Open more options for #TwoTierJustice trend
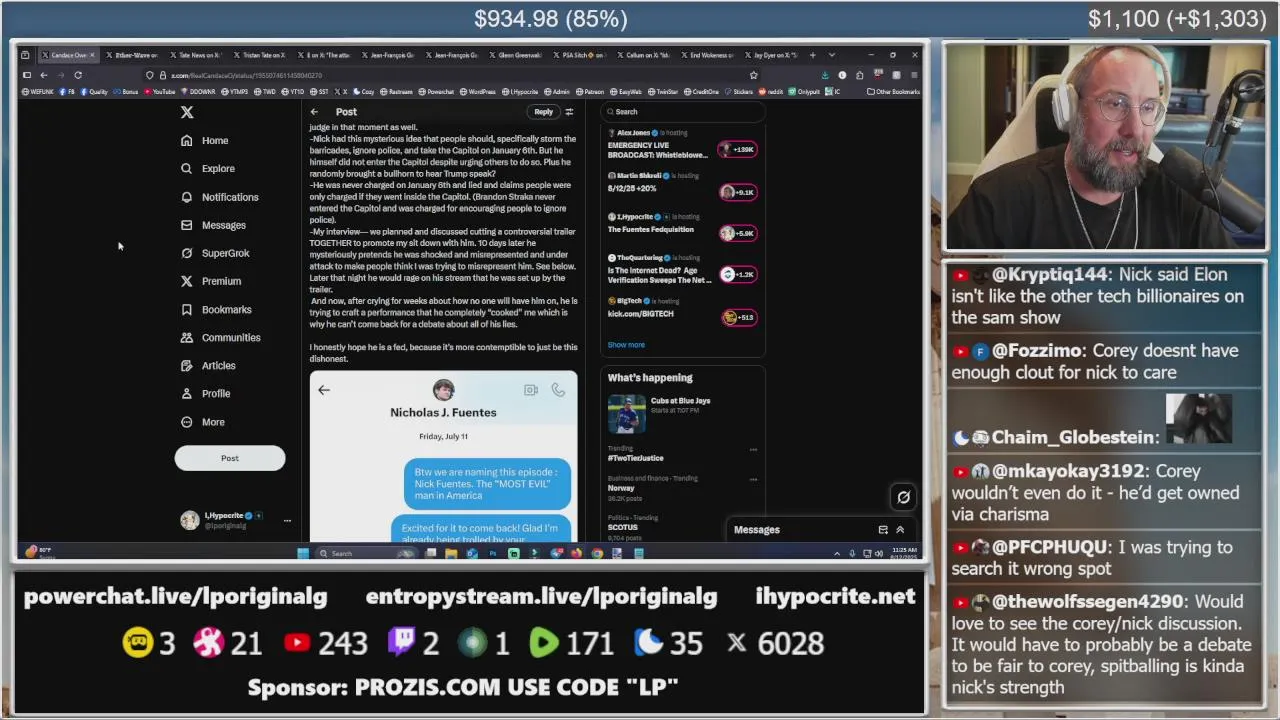The image size is (1280, 720). point(753,450)
